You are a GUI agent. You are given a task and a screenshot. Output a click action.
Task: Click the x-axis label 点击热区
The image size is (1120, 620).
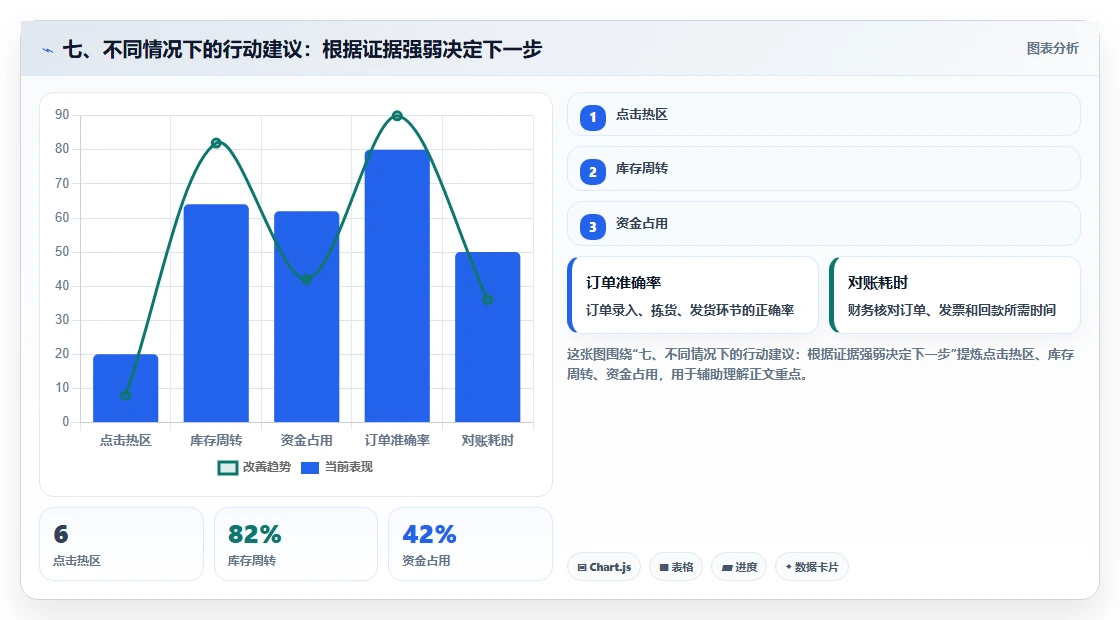126,441
